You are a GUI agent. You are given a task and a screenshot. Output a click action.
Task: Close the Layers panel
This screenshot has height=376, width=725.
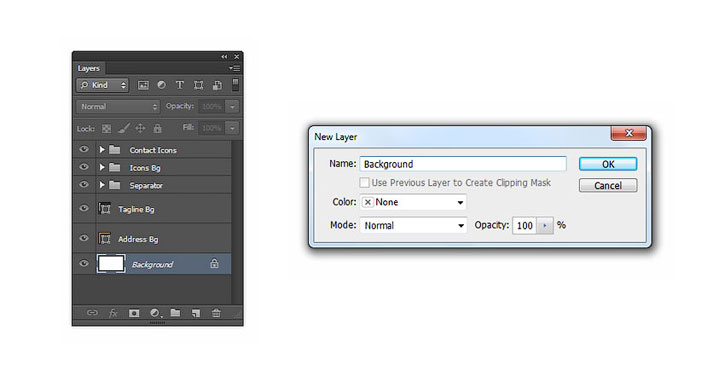pos(237,56)
